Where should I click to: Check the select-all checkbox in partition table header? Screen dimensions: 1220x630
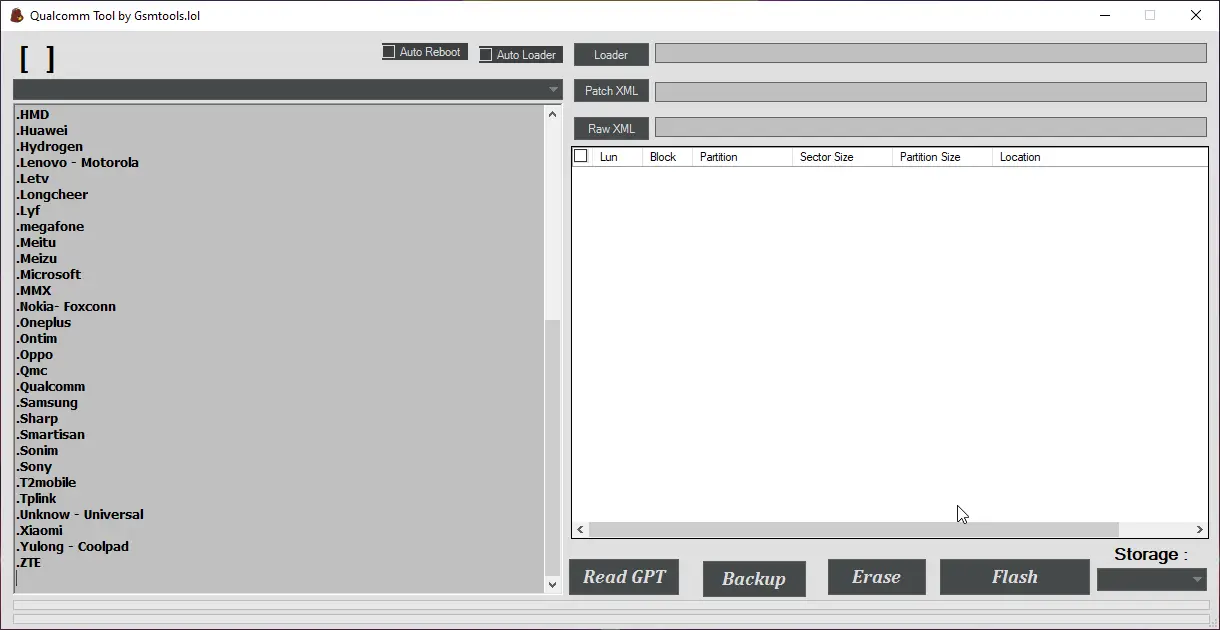click(x=580, y=156)
